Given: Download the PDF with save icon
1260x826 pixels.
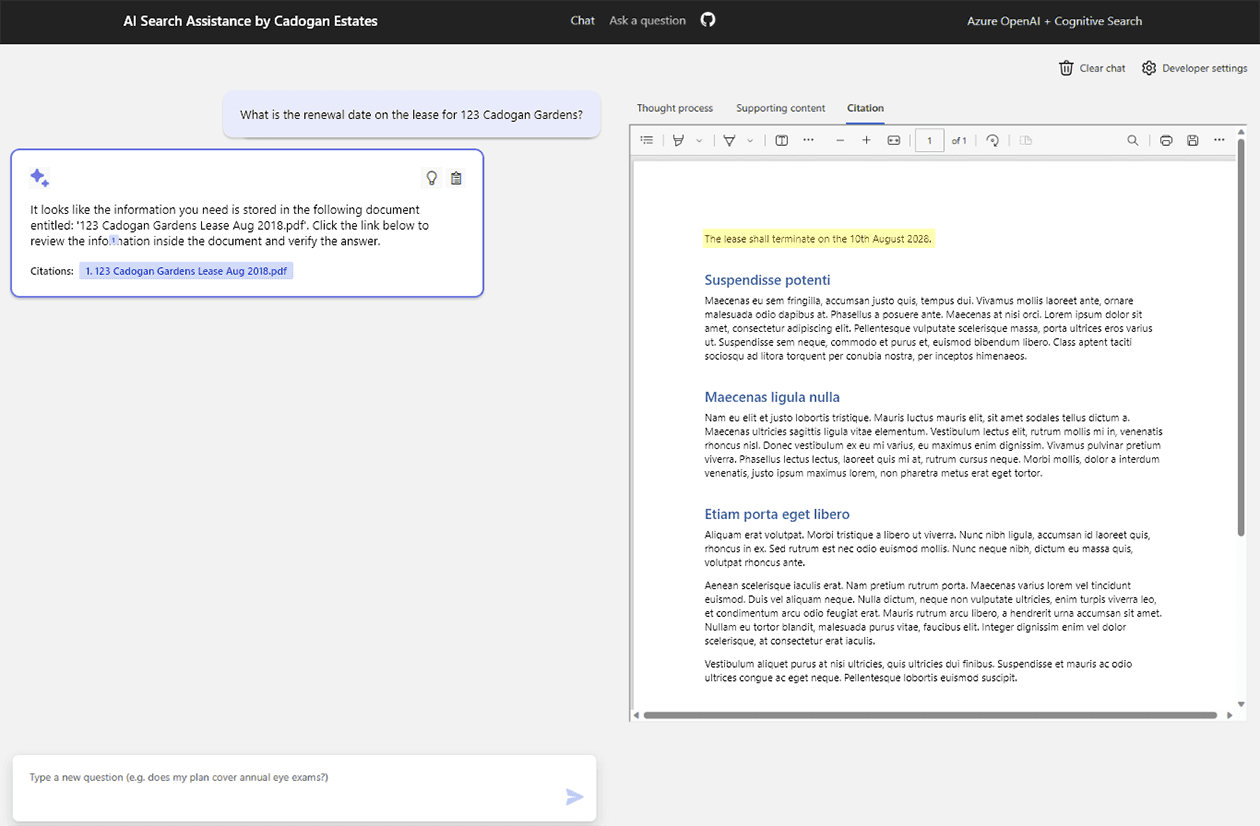Looking at the screenshot, I should 1192,140.
